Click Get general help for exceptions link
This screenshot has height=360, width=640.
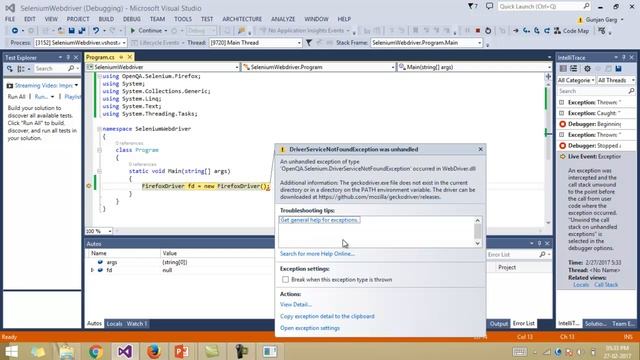320,220
